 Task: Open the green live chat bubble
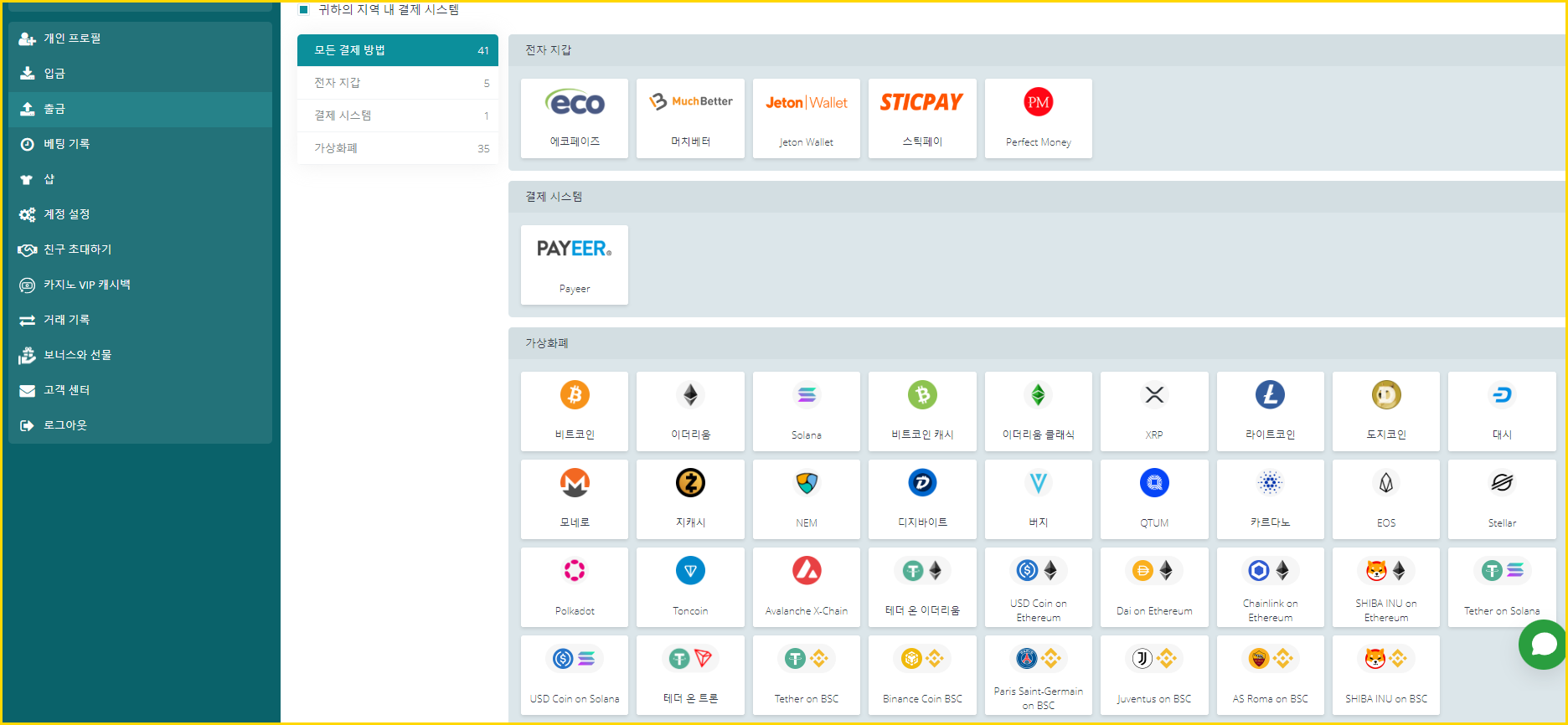pos(1543,645)
